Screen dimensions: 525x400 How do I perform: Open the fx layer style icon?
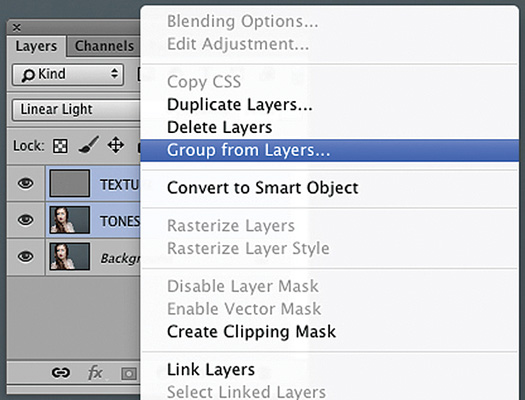(96, 373)
